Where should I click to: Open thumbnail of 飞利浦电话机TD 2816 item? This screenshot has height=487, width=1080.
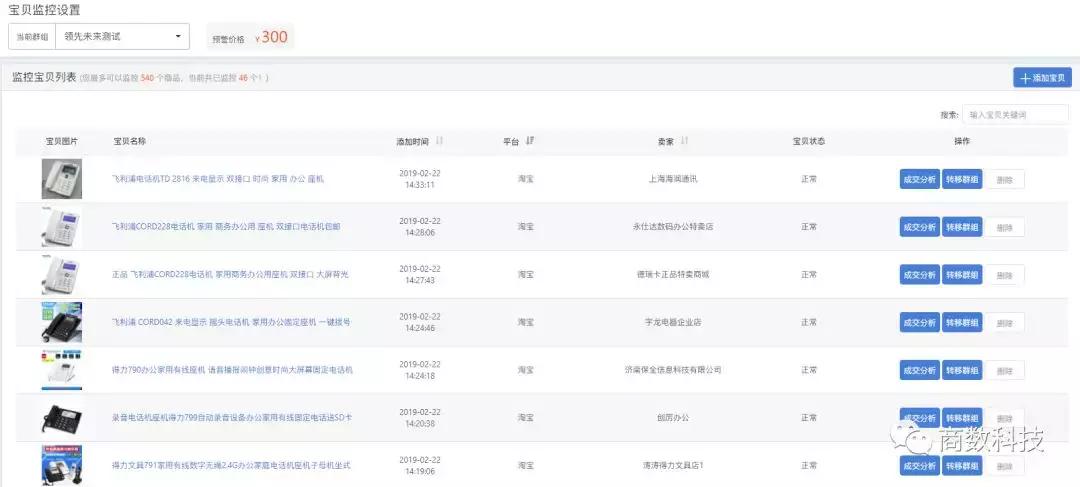pos(61,179)
